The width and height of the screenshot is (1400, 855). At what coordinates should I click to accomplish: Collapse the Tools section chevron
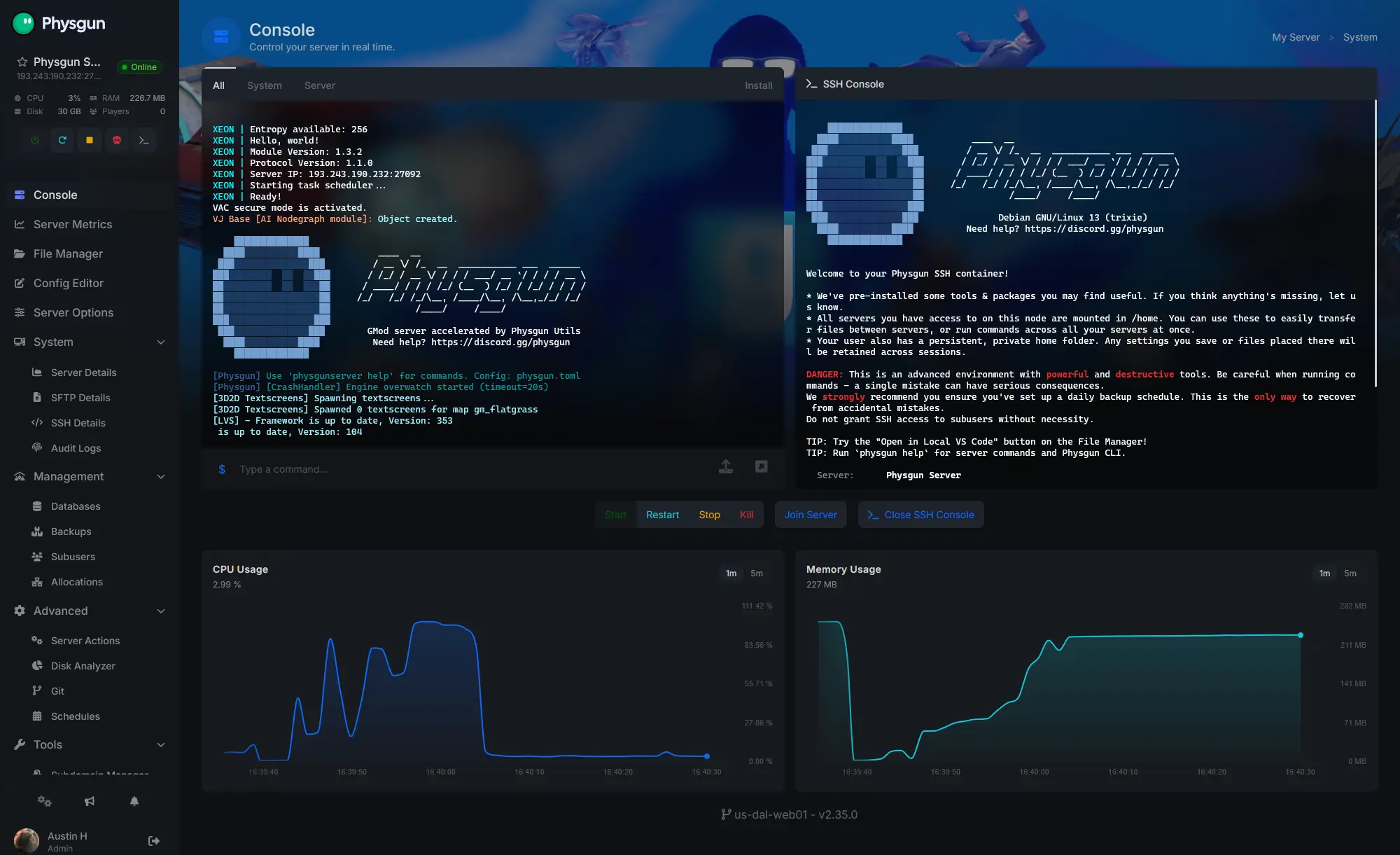(161, 744)
